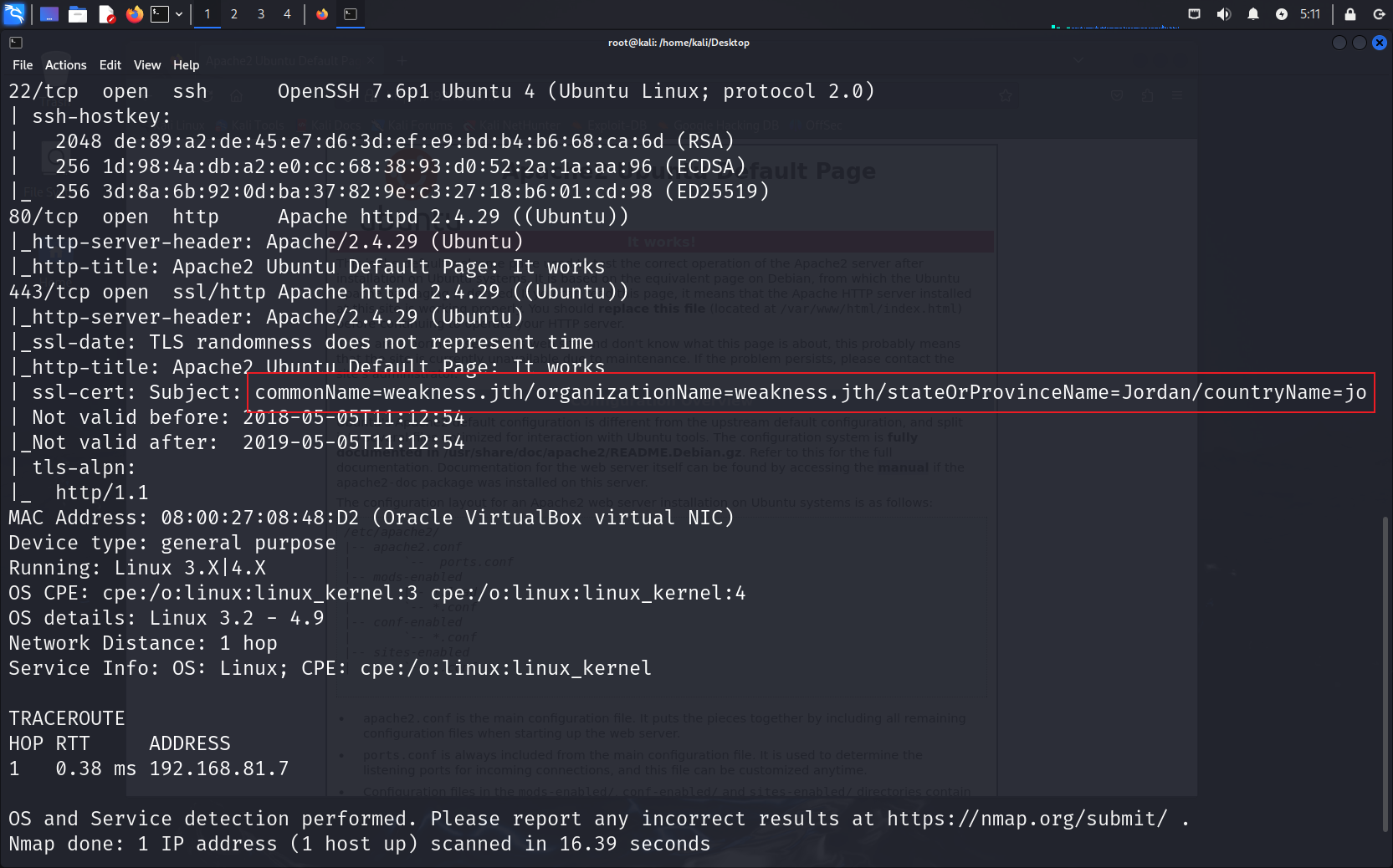The image size is (1393, 868).
Task: Switch to workspace 4
Action: [287, 14]
